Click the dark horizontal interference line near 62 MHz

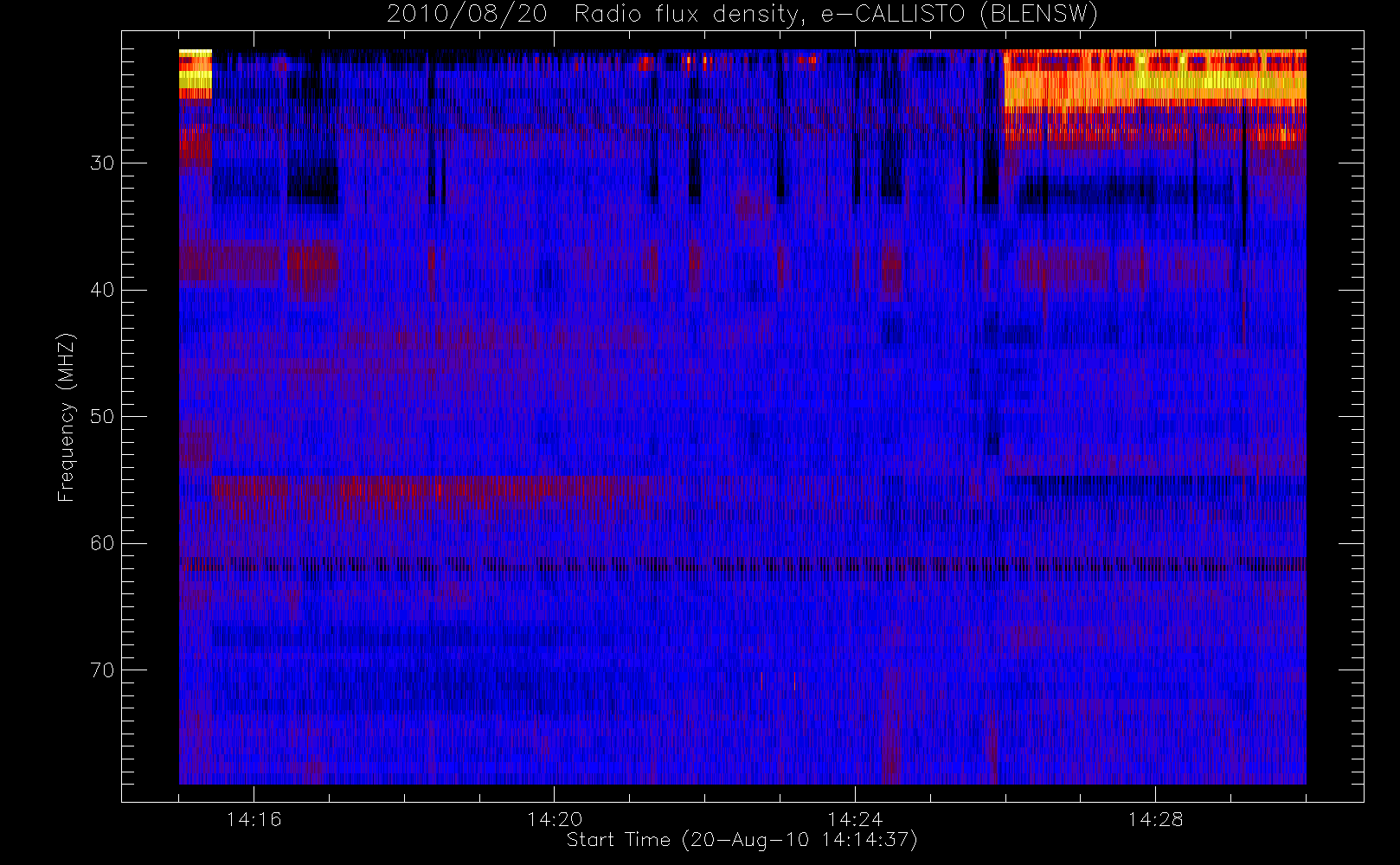(742, 564)
